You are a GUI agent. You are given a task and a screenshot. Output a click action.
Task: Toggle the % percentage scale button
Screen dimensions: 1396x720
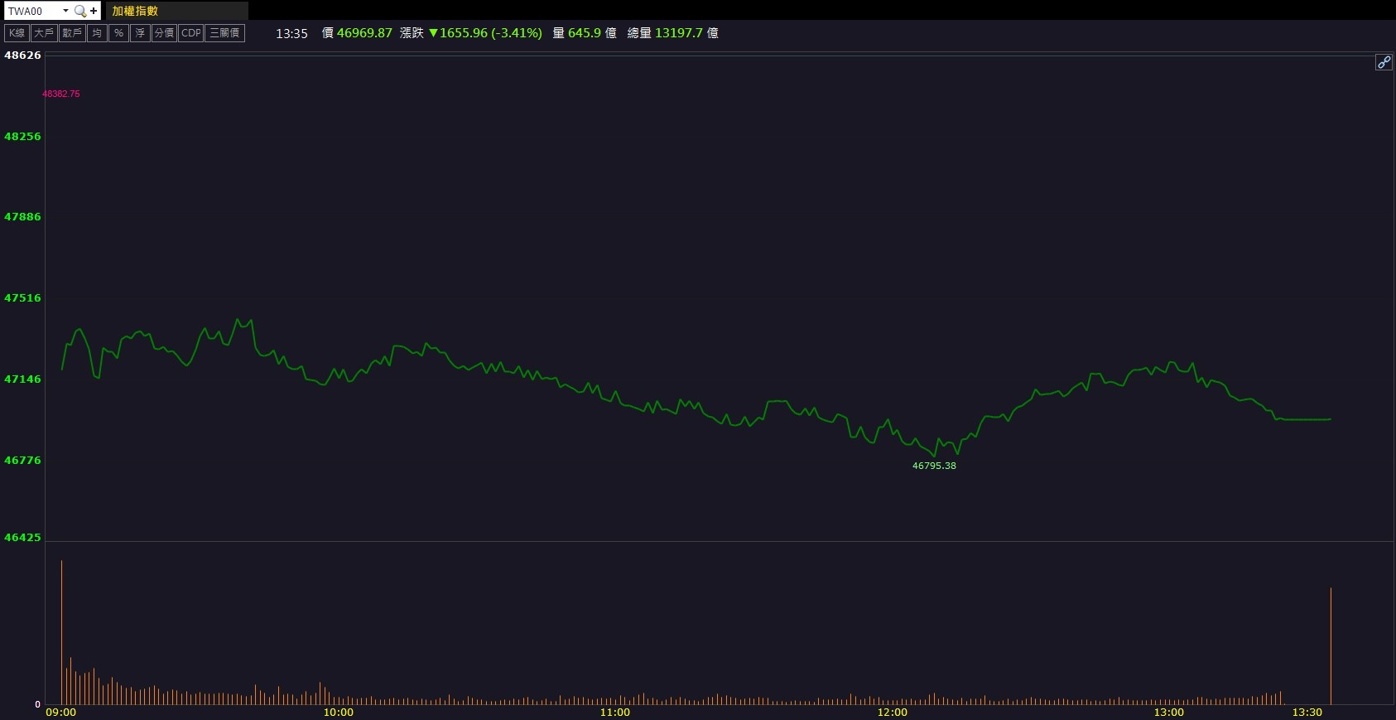(x=119, y=33)
